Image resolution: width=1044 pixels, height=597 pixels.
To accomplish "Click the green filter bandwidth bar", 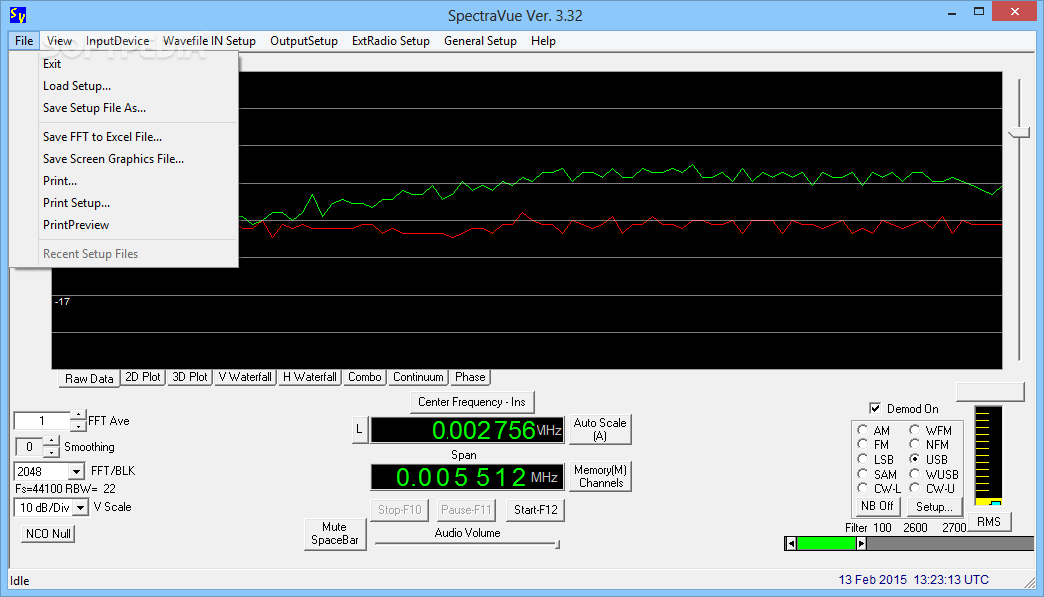I will tap(826, 544).
